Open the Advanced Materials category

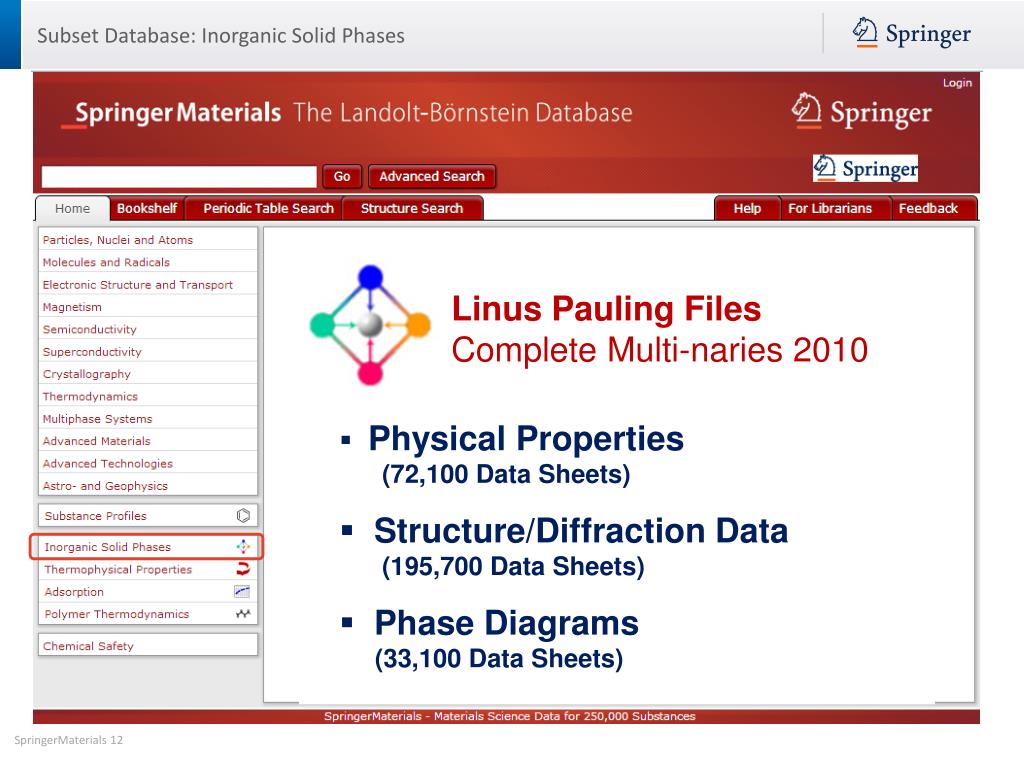(x=148, y=441)
